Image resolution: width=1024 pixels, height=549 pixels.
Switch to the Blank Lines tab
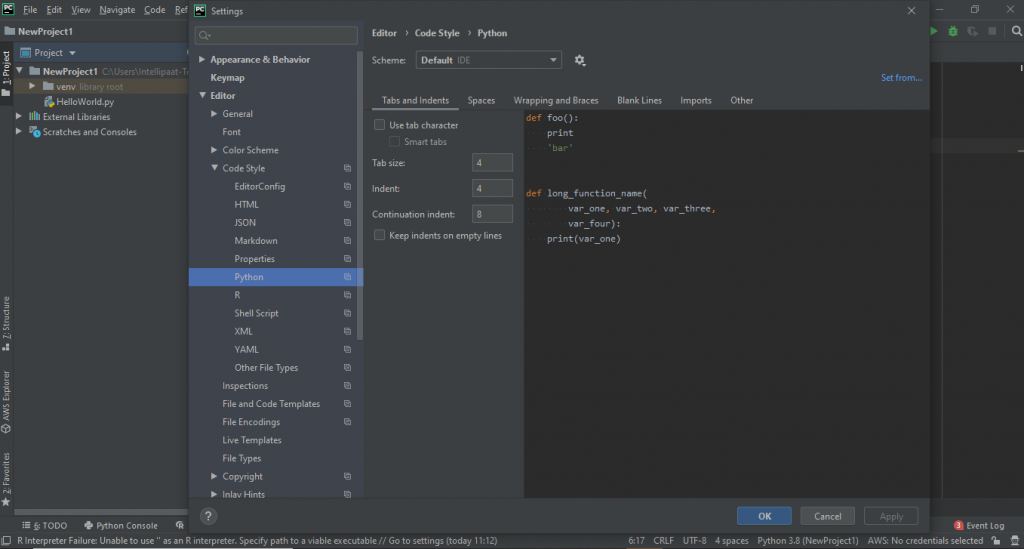639,101
